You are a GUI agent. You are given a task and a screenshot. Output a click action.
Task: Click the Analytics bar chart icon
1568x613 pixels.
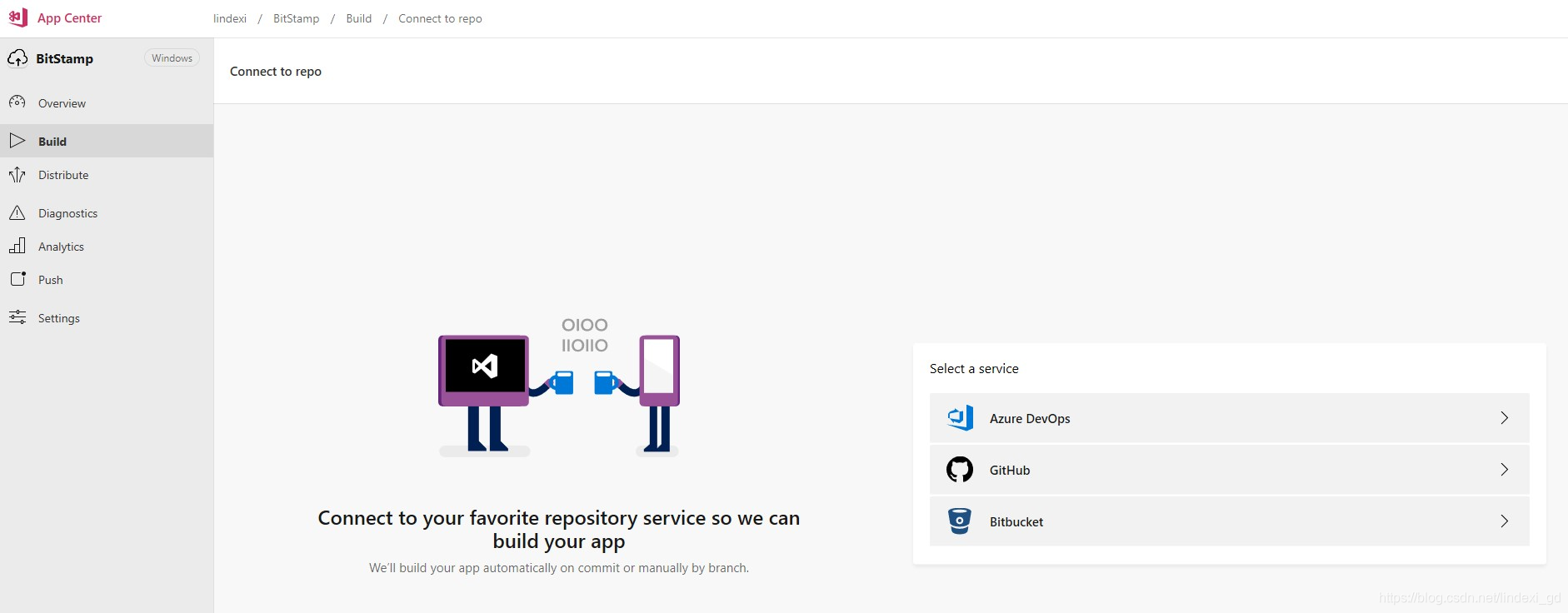pos(17,246)
